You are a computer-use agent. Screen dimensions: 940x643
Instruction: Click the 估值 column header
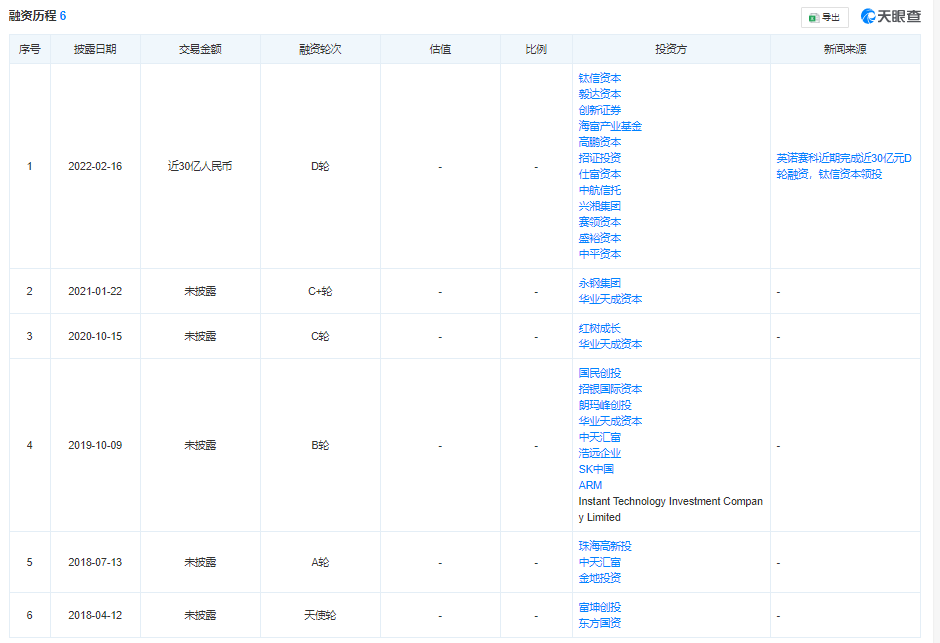[x=440, y=49]
